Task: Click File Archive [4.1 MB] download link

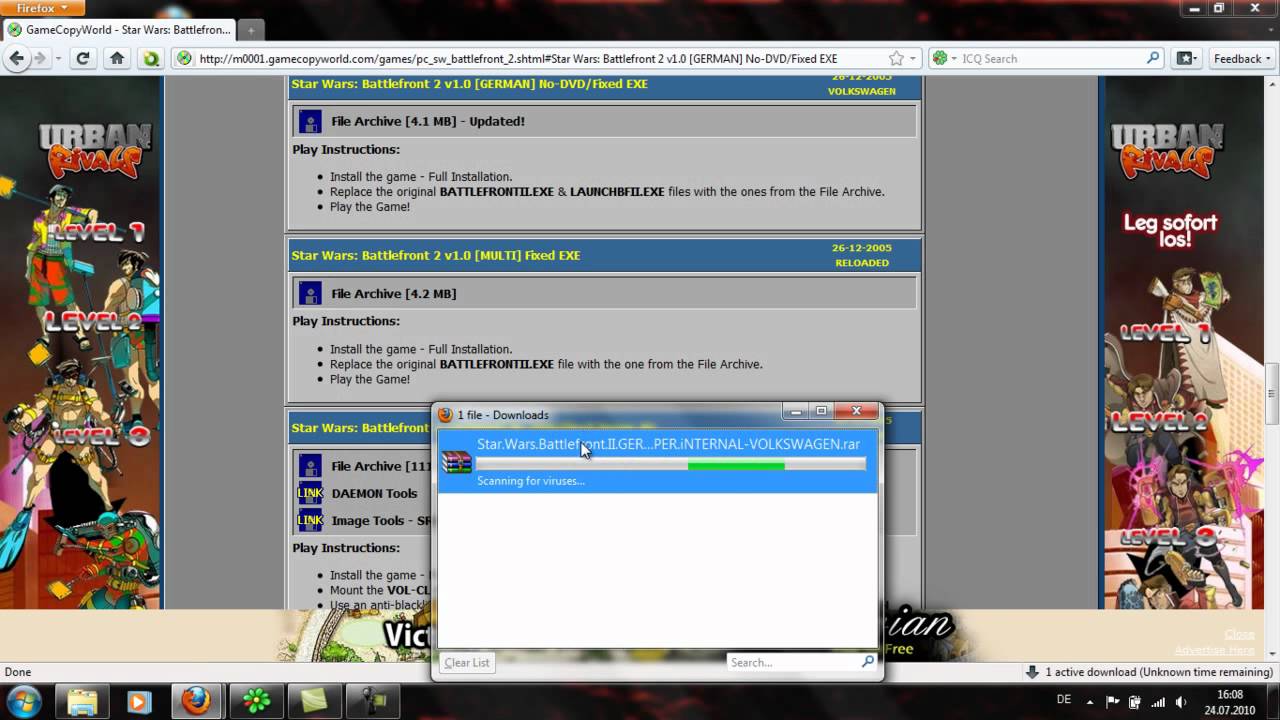Action: (428, 122)
